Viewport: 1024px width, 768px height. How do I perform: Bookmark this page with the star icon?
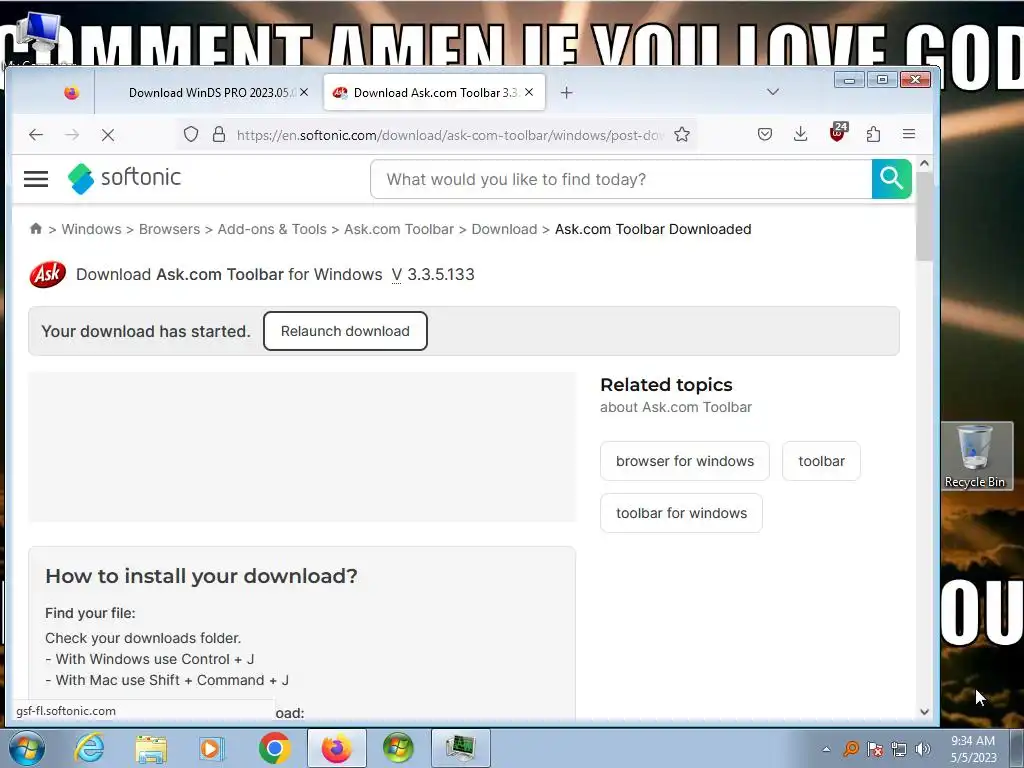click(x=682, y=135)
